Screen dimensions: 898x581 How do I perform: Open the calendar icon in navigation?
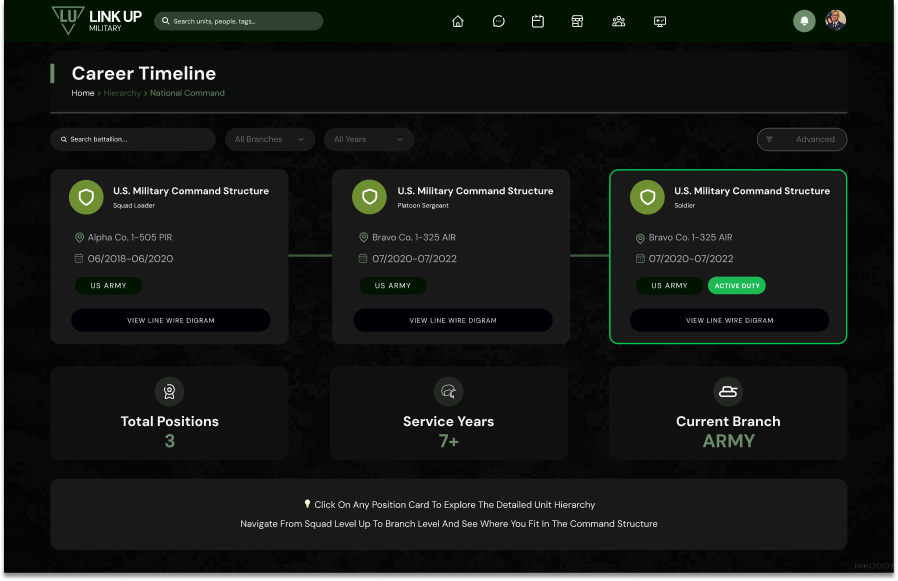point(537,21)
